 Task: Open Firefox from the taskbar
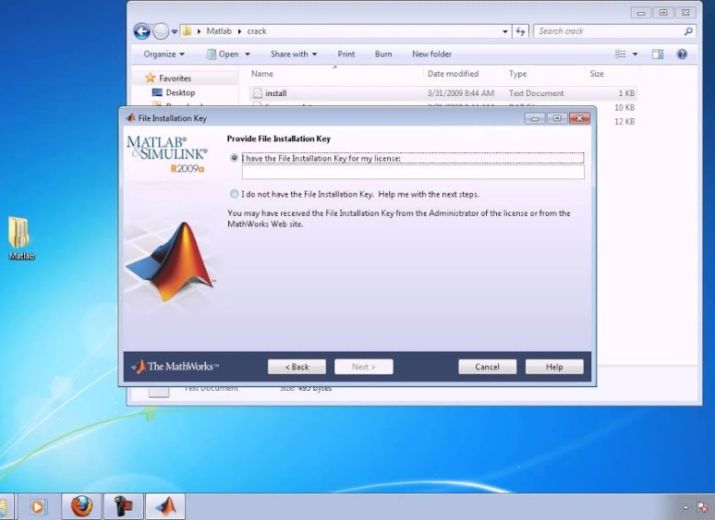[x=82, y=506]
